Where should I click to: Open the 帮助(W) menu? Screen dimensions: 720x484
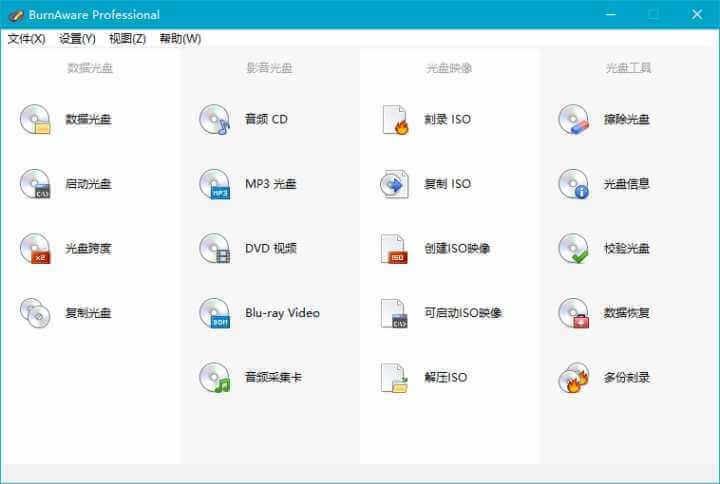[180, 39]
